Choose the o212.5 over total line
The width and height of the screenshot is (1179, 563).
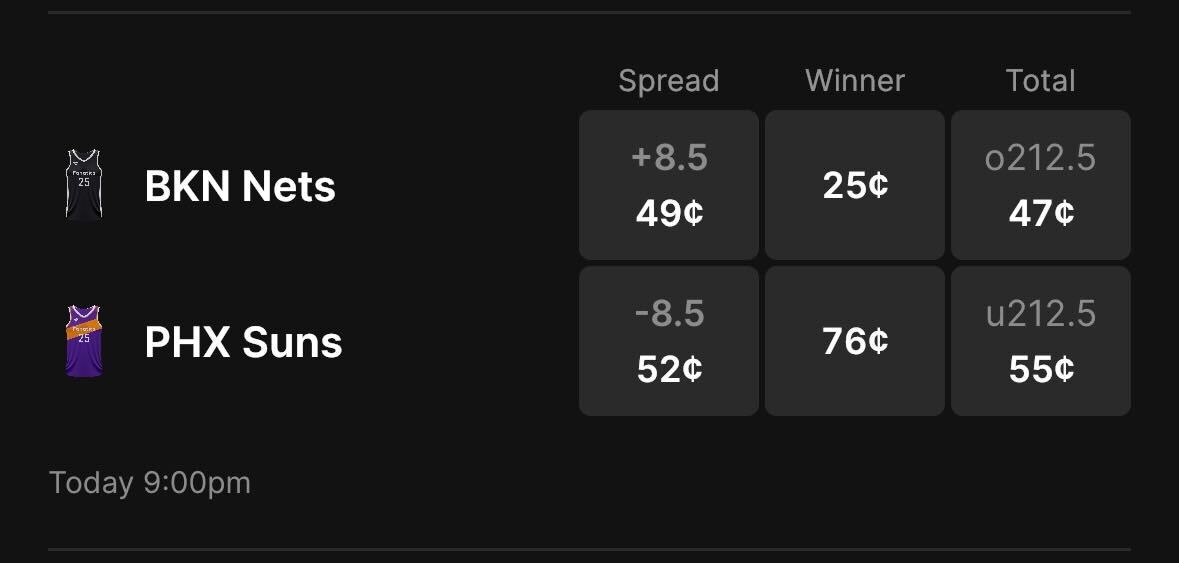[x=1040, y=158]
